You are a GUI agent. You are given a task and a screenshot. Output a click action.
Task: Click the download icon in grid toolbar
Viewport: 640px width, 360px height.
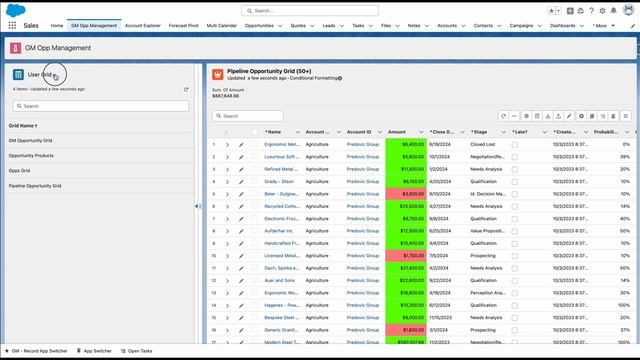pyautogui.click(x=548, y=116)
